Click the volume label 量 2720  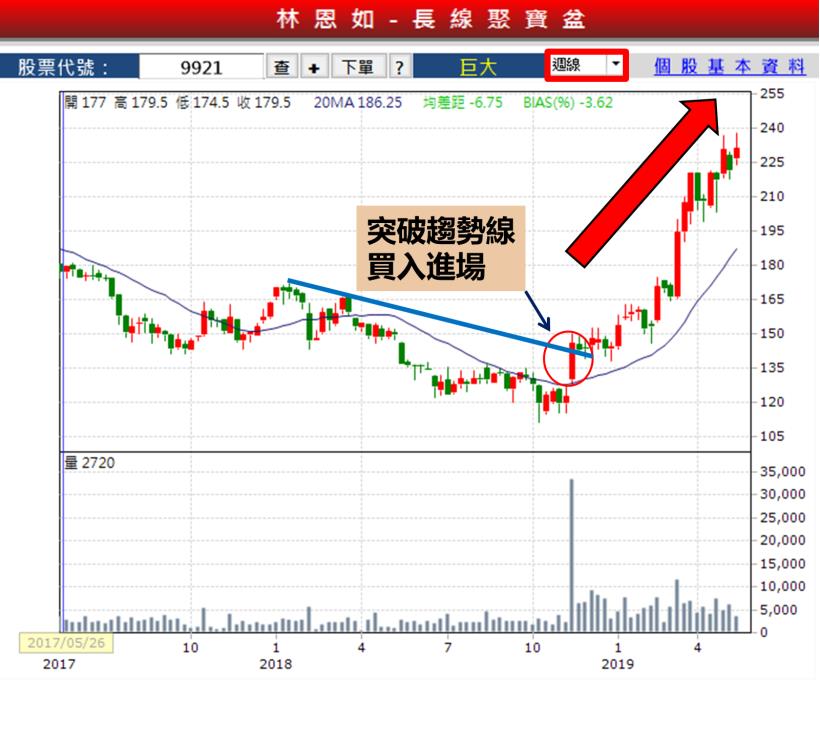[89, 462]
